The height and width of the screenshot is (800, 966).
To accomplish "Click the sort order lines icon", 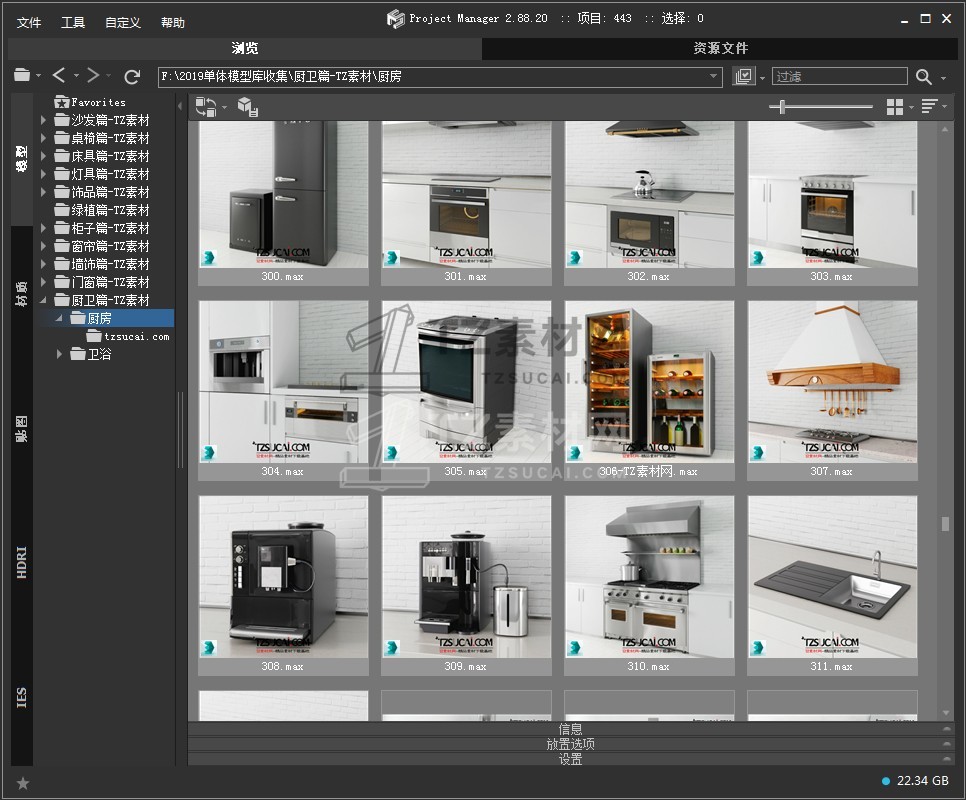I will [x=929, y=107].
